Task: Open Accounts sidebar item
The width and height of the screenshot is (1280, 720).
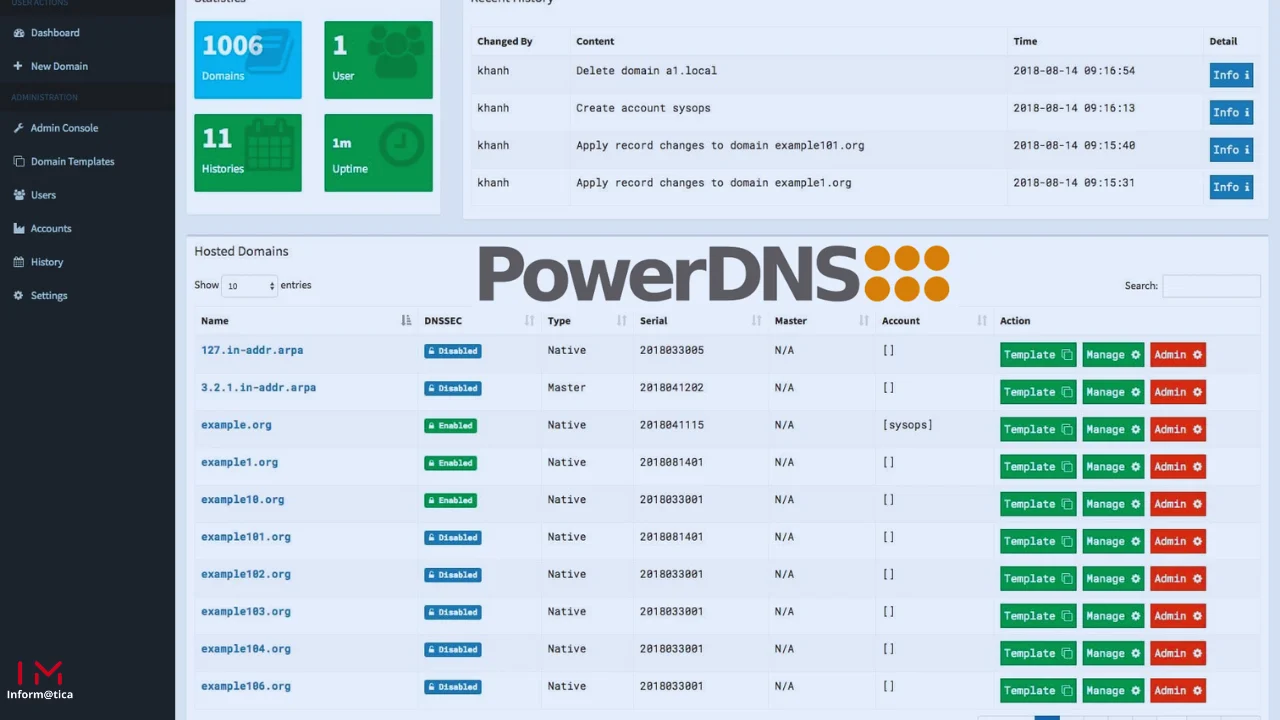Action: 51,228
